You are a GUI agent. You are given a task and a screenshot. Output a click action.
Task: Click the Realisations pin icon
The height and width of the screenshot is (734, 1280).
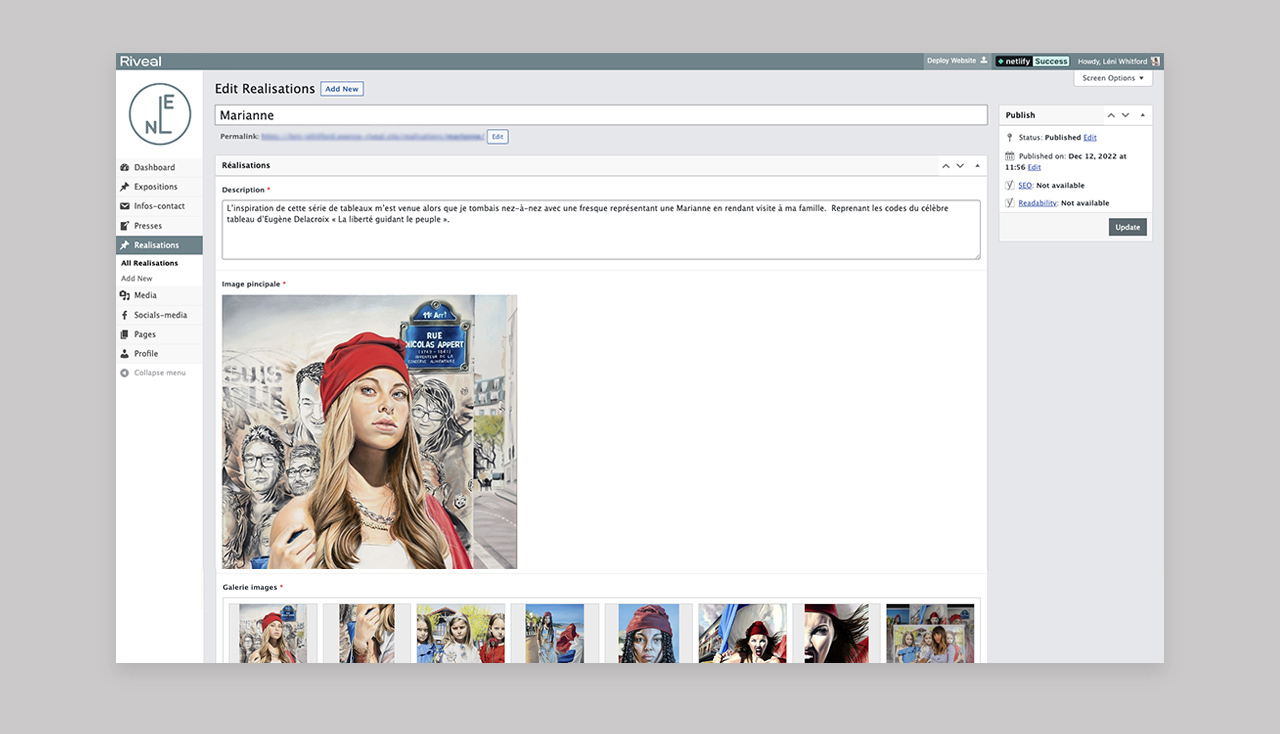click(x=125, y=245)
